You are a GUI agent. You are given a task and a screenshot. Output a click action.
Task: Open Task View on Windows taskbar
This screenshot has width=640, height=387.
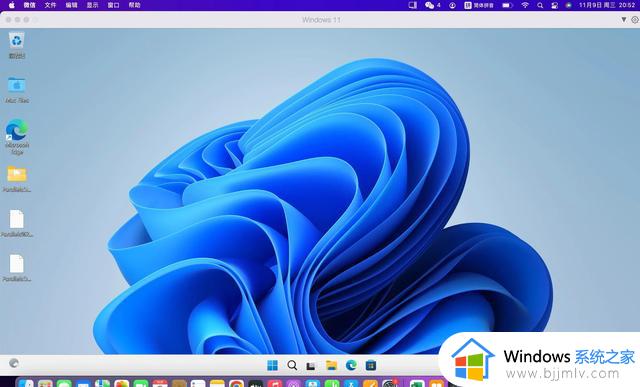tap(311, 365)
